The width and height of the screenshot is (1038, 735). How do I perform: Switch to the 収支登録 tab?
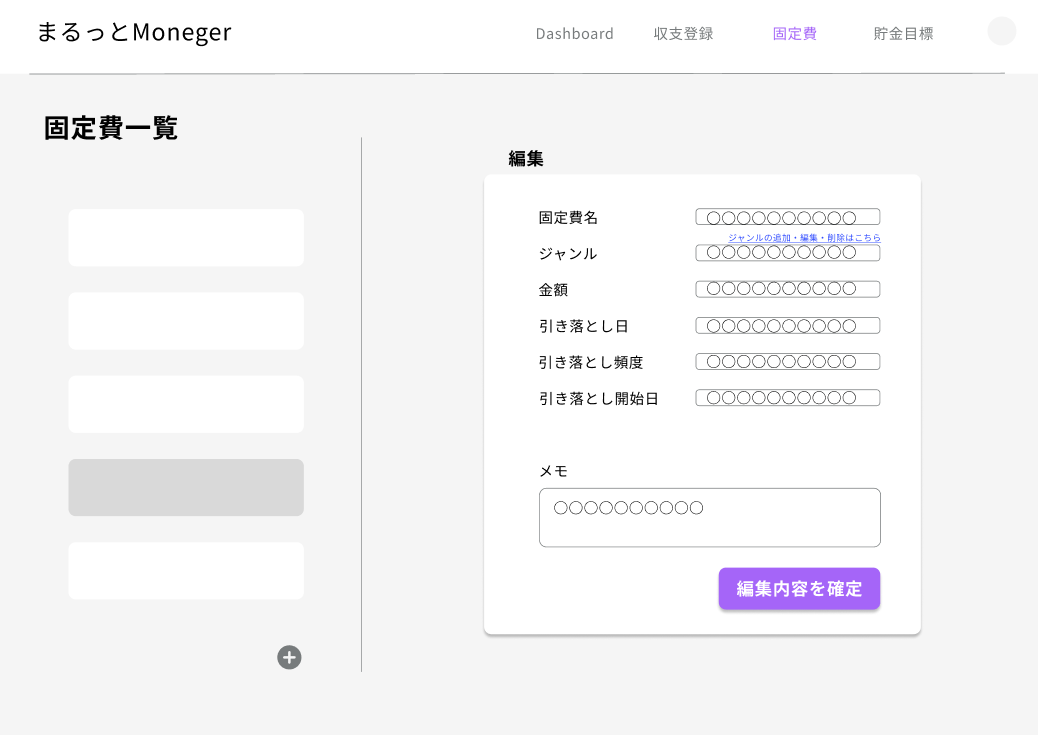tap(683, 34)
